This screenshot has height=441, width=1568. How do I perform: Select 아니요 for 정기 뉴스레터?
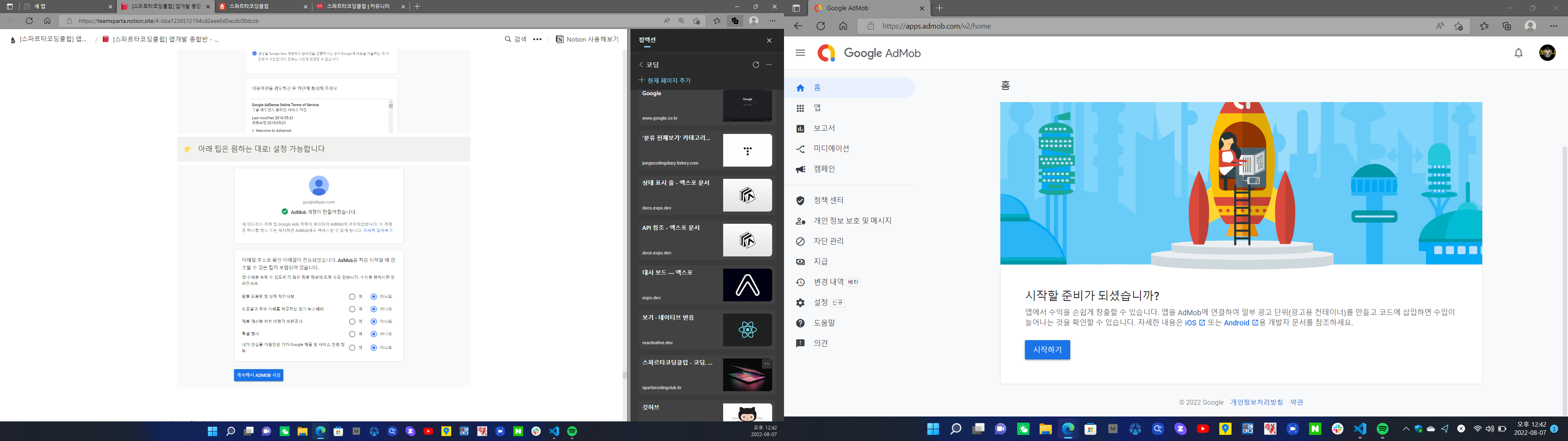(373, 309)
